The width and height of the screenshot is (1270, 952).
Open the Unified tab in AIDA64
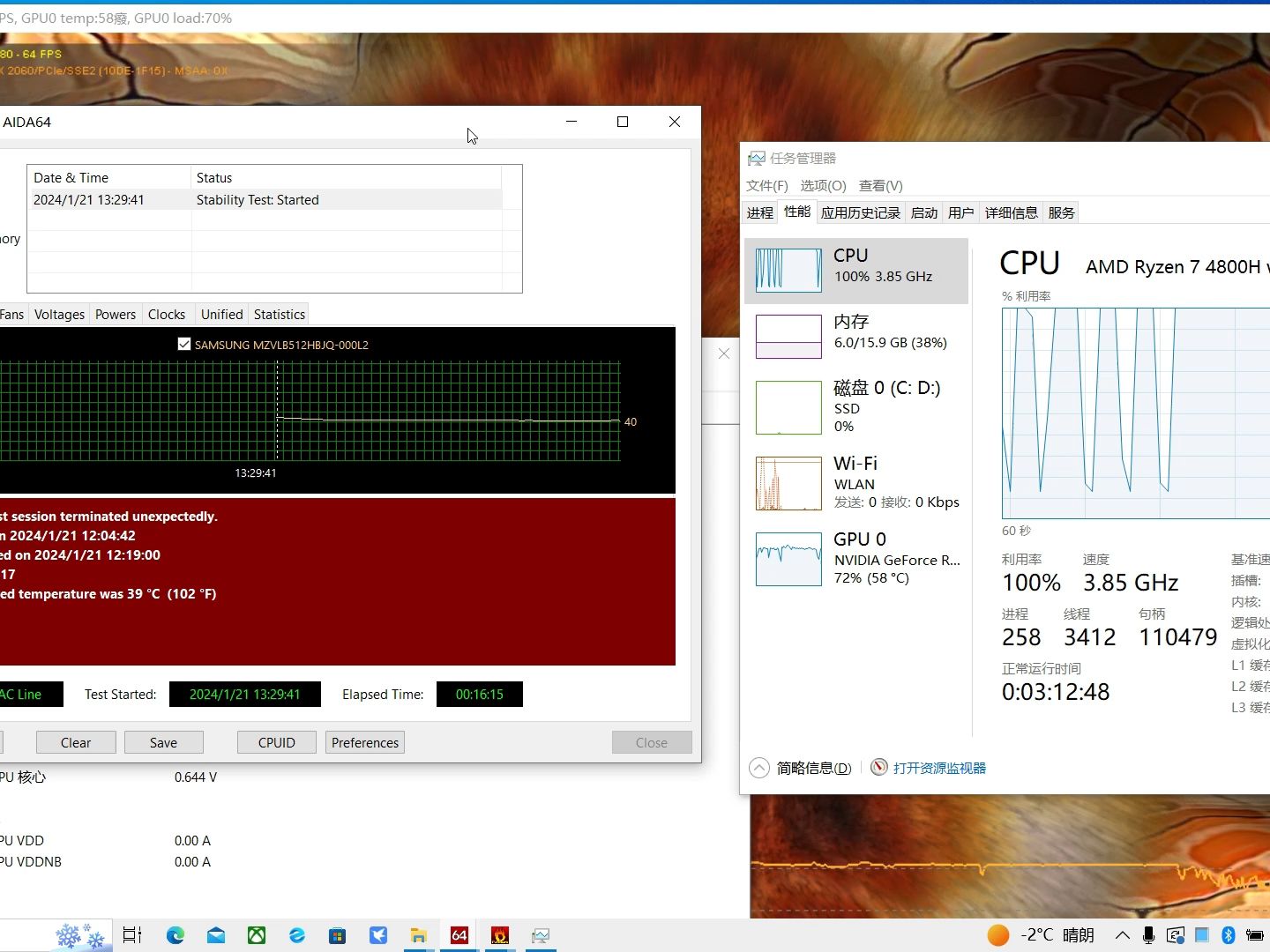pyautogui.click(x=221, y=315)
